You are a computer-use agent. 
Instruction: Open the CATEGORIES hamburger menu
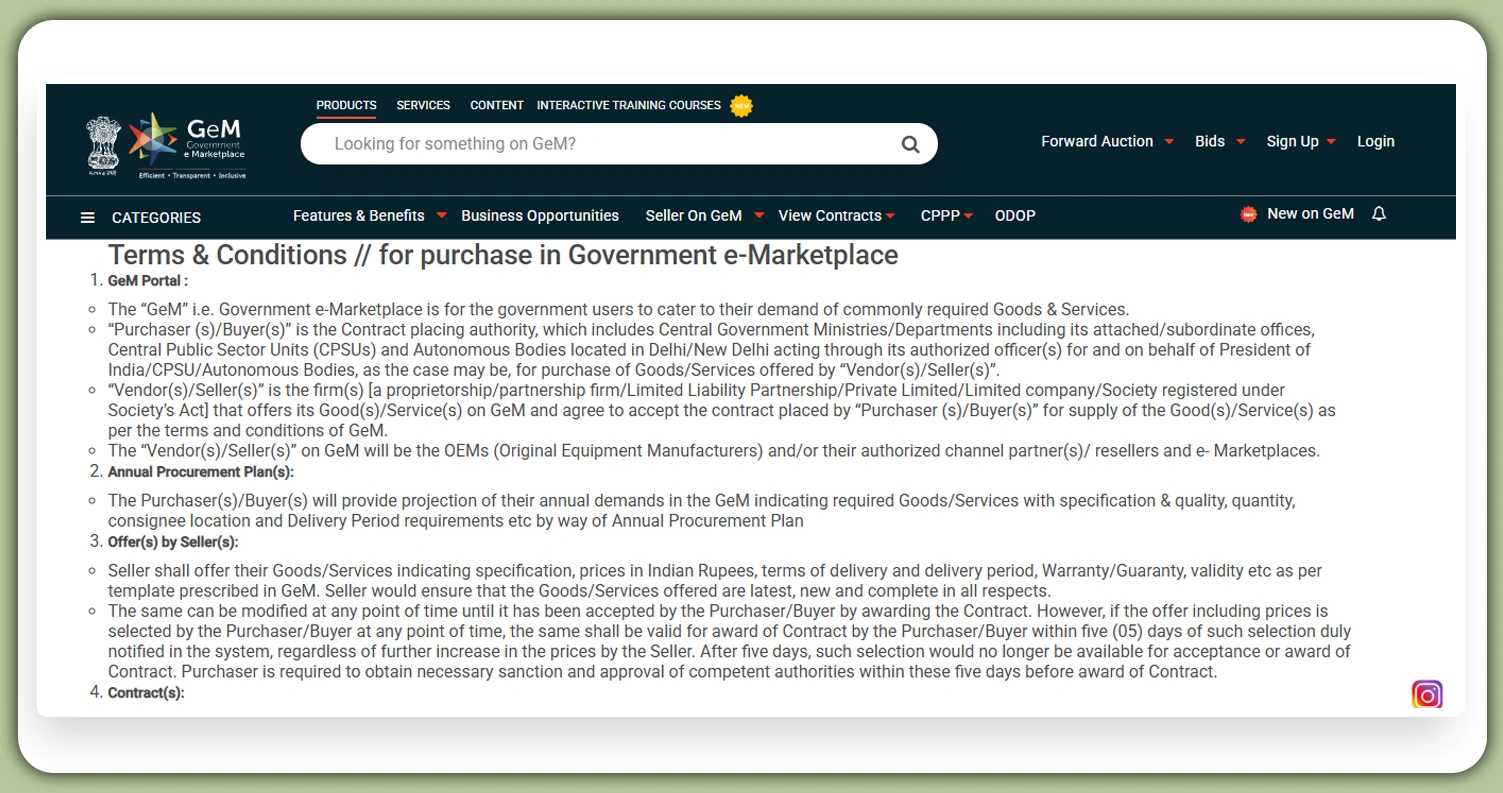pos(88,217)
